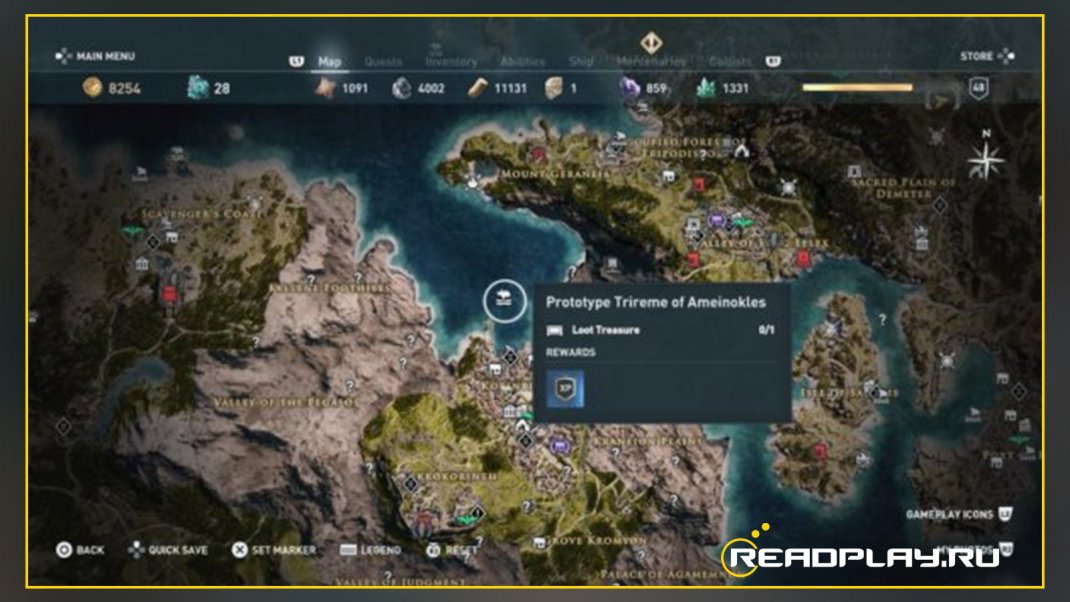Click the diamond quest marker above Mercenaries
1070x602 pixels.
[651, 42]
